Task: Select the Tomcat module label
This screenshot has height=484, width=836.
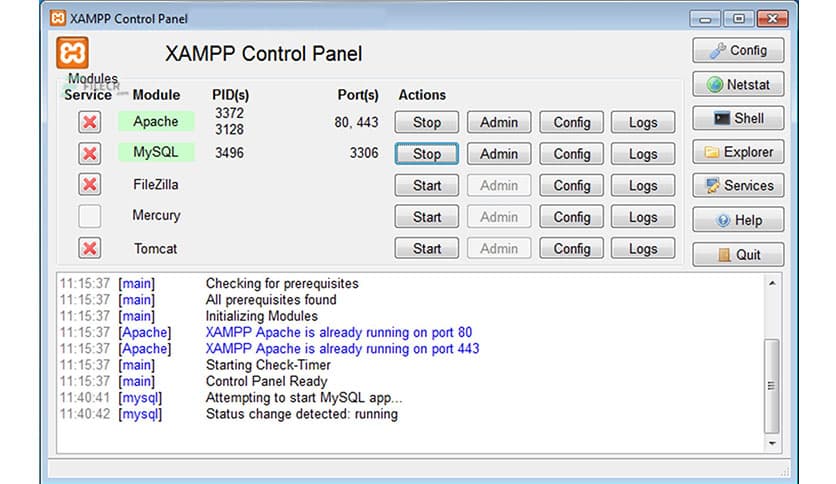Action: (x=155, y=248)
